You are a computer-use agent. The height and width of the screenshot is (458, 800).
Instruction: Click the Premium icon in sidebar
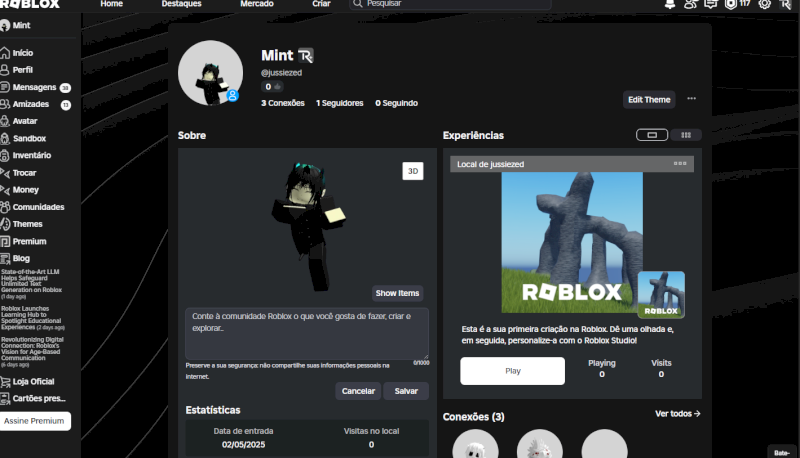coord(5,241)
